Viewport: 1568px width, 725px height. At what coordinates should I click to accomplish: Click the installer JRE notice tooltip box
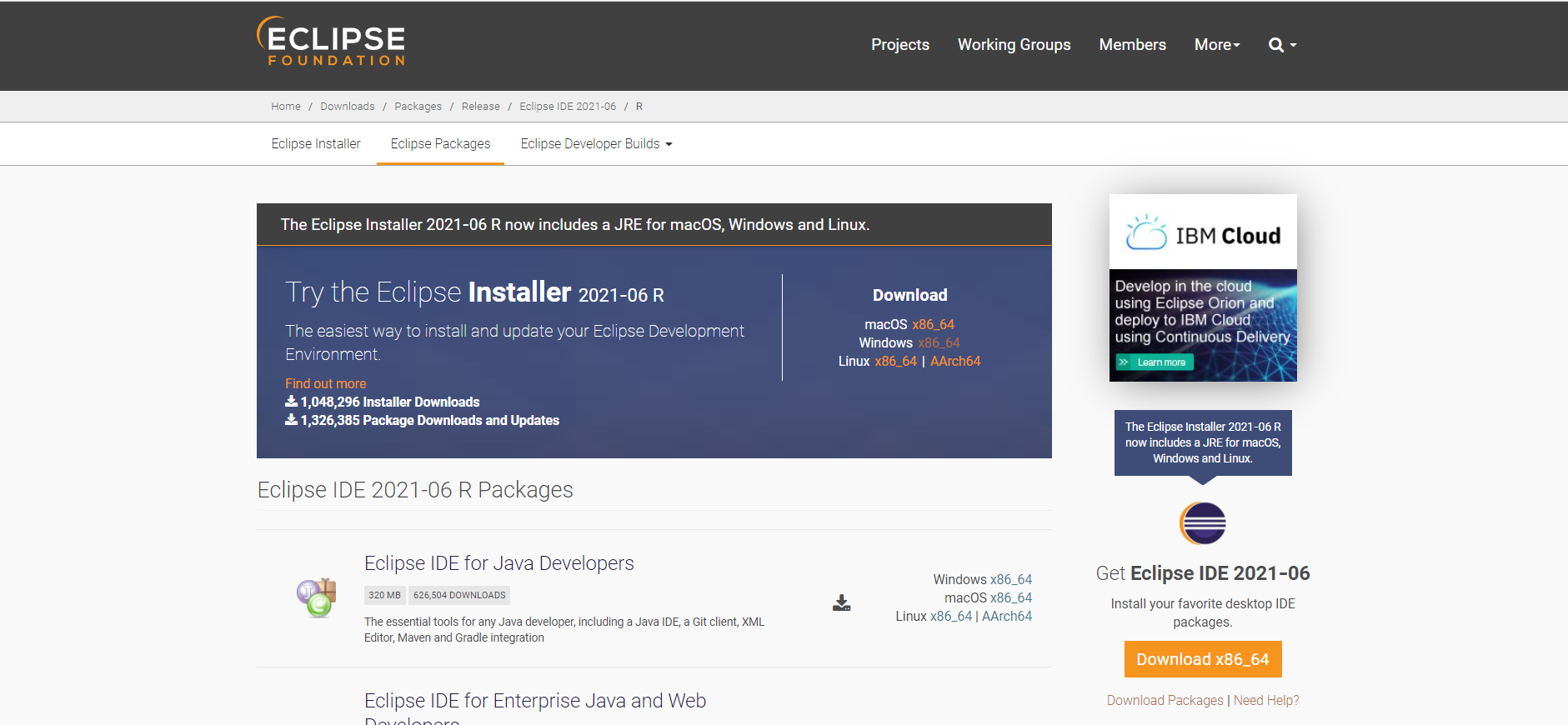click(x=1203, y=442)
